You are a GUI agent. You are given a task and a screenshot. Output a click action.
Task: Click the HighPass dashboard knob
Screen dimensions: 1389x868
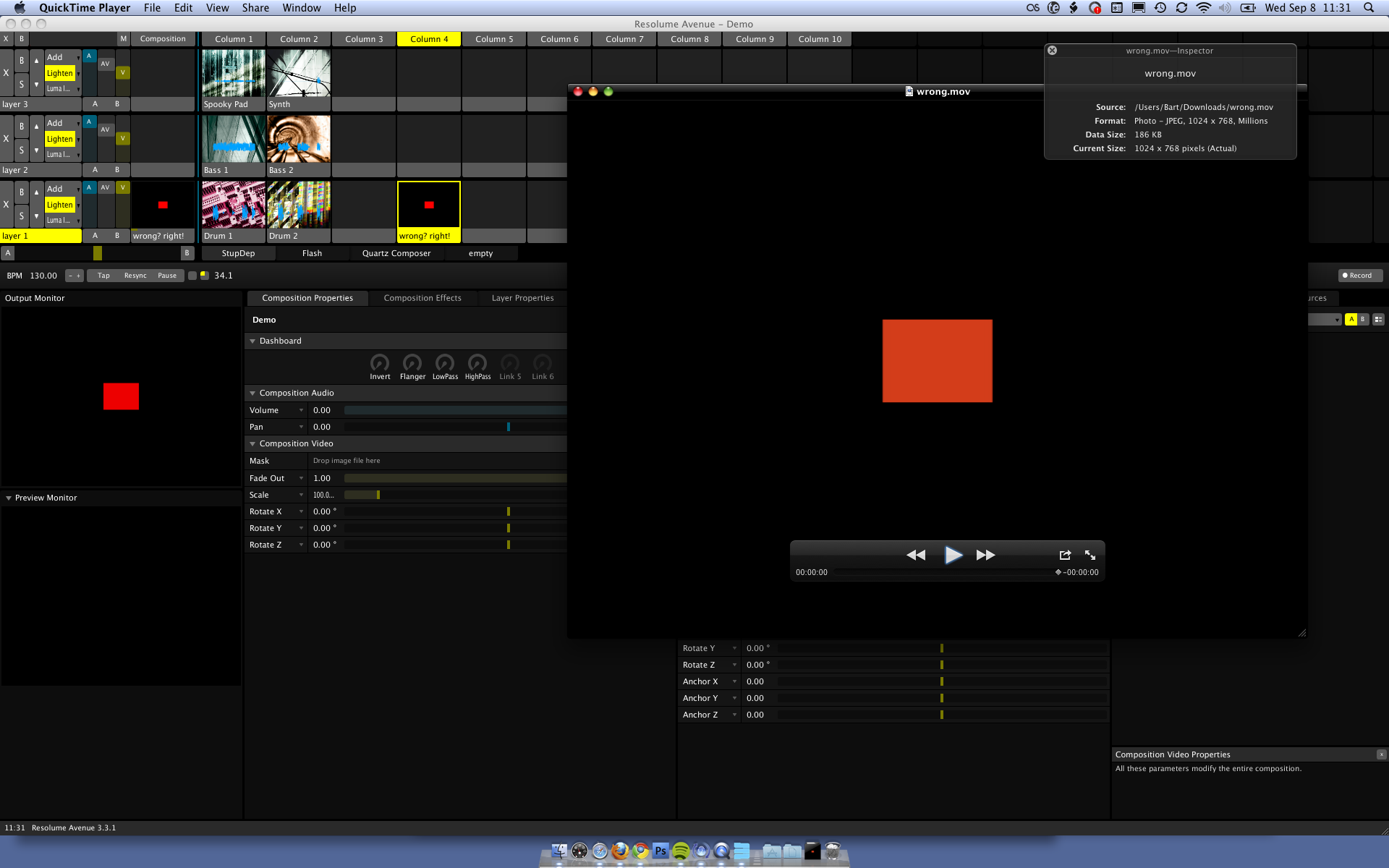(x=477, y=362)
